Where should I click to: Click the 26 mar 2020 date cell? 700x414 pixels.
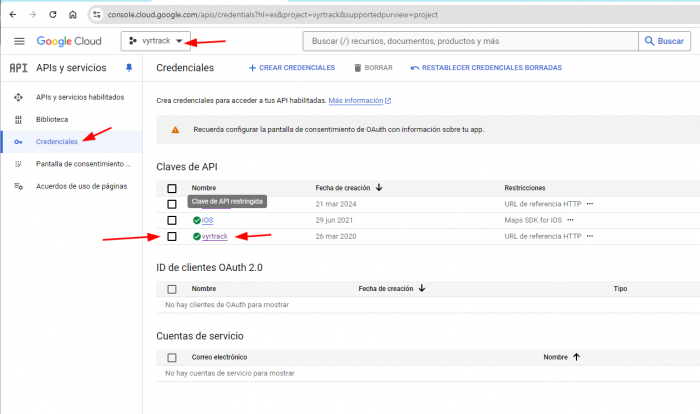click(x=336, y=236)
